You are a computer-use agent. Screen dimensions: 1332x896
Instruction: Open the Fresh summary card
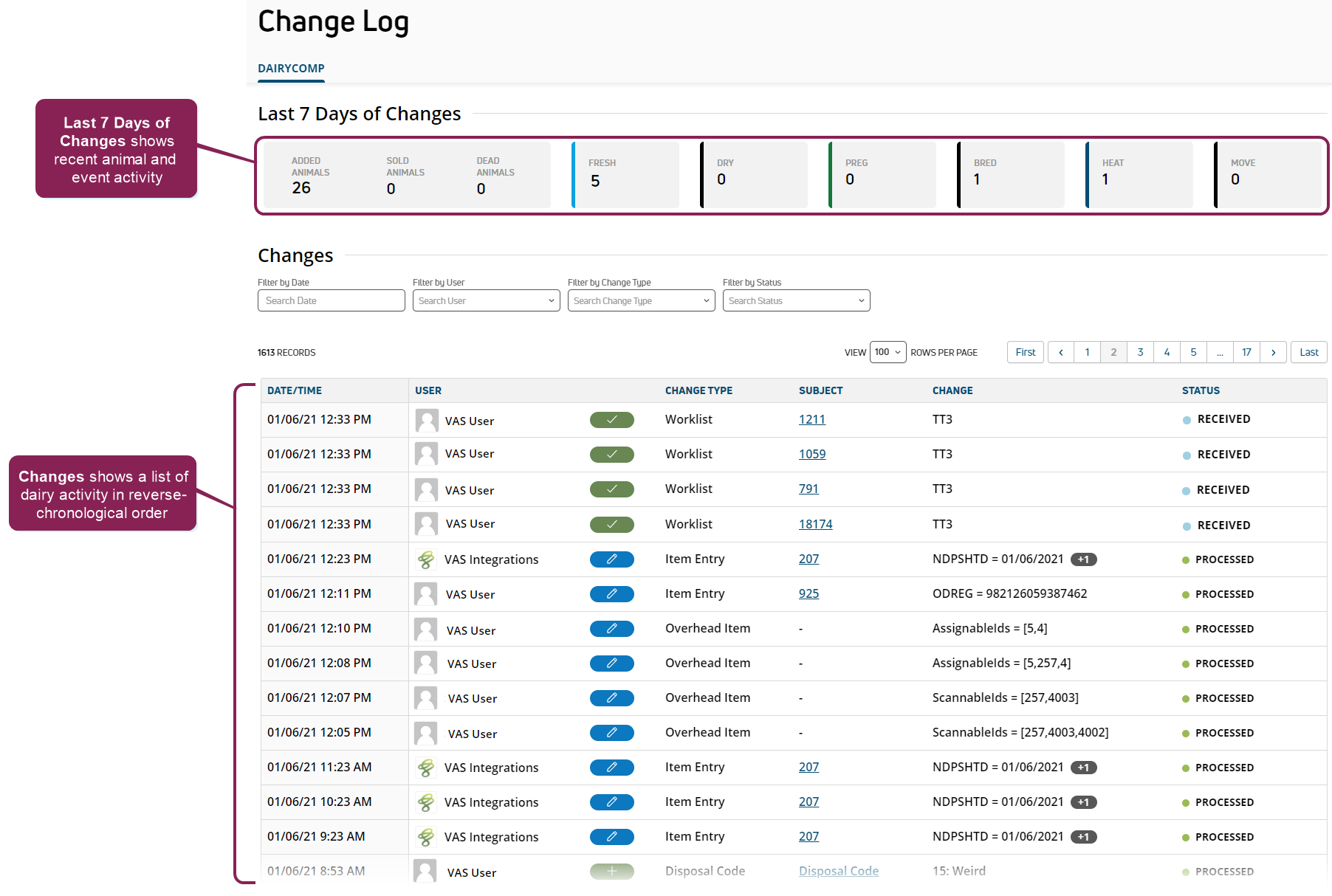626,175
